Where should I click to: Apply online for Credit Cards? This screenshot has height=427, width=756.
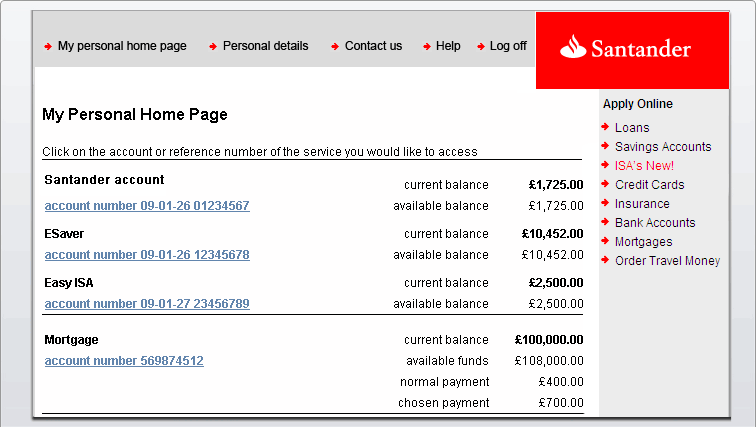tap(649, 185)
